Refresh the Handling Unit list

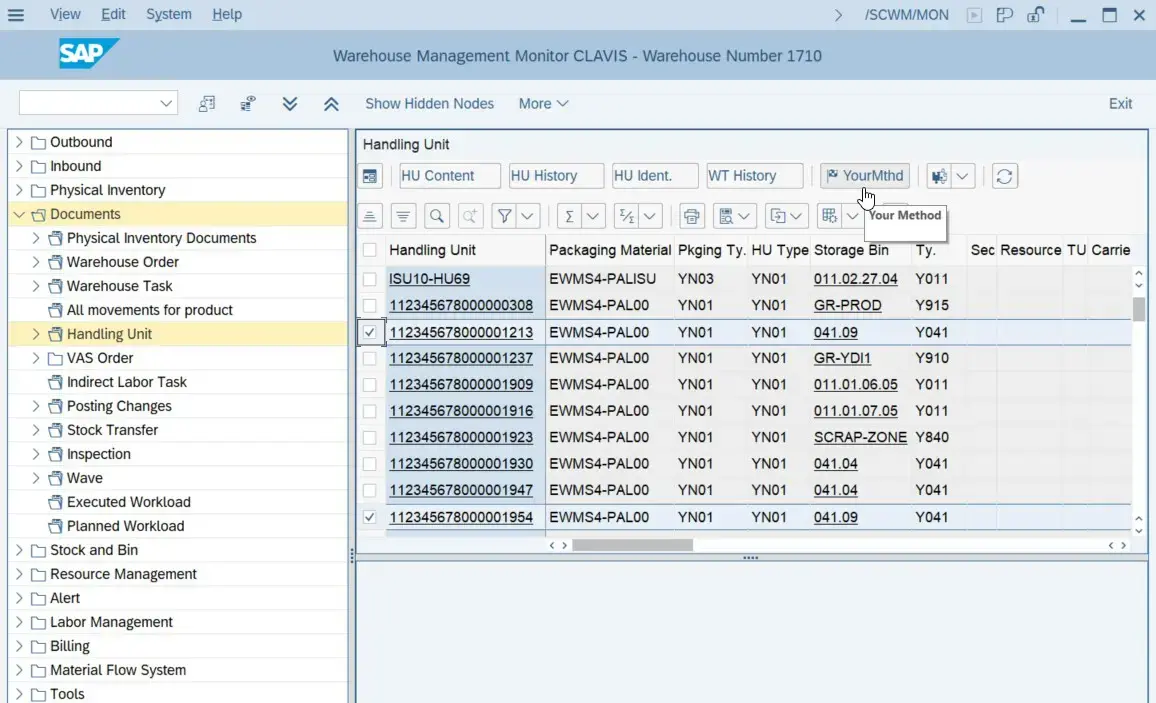[1004, 176]
